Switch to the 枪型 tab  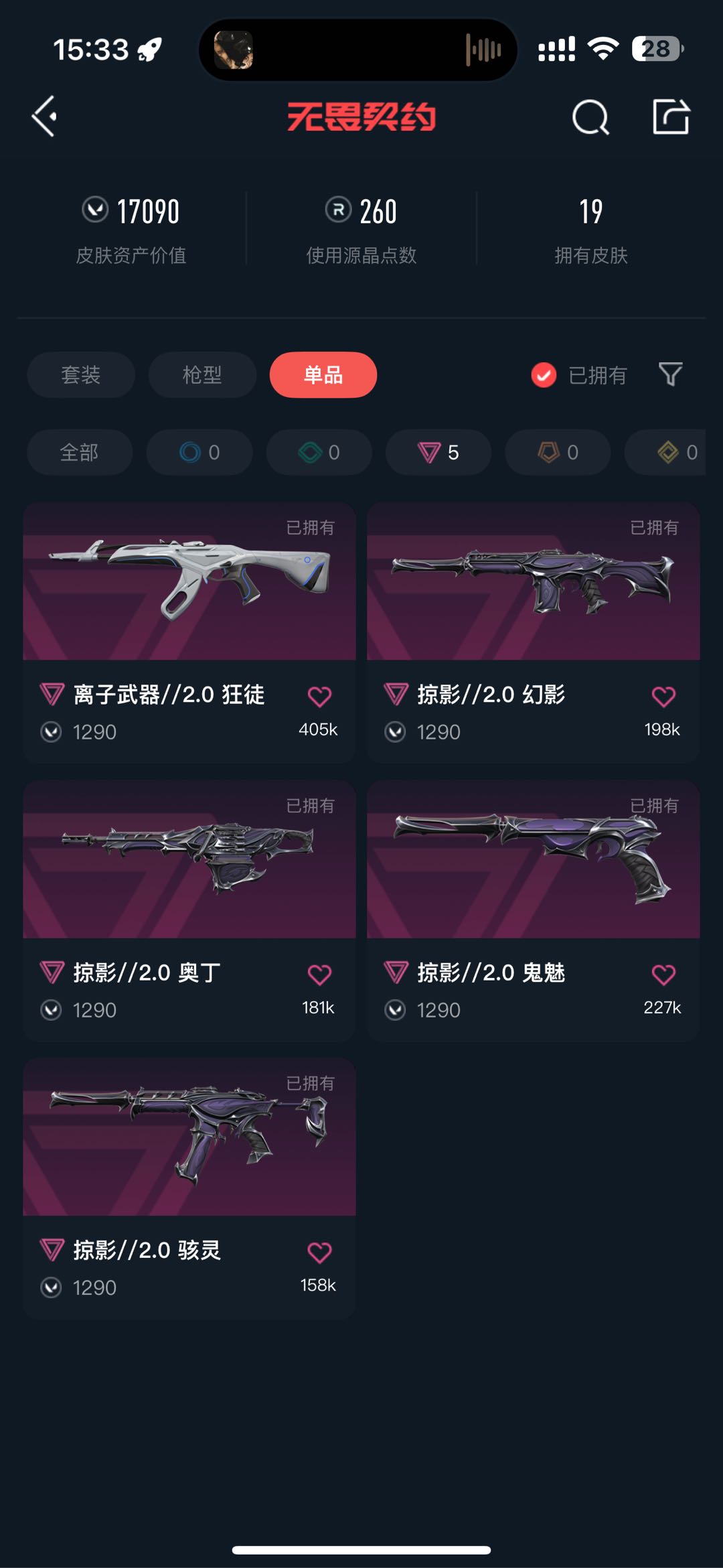202,374
